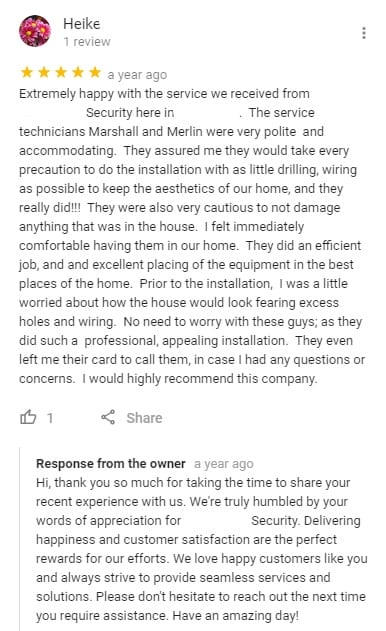Click the thumbs-up like icon
The height and width of the screenshot is (631, 386).
coord(28,417)
